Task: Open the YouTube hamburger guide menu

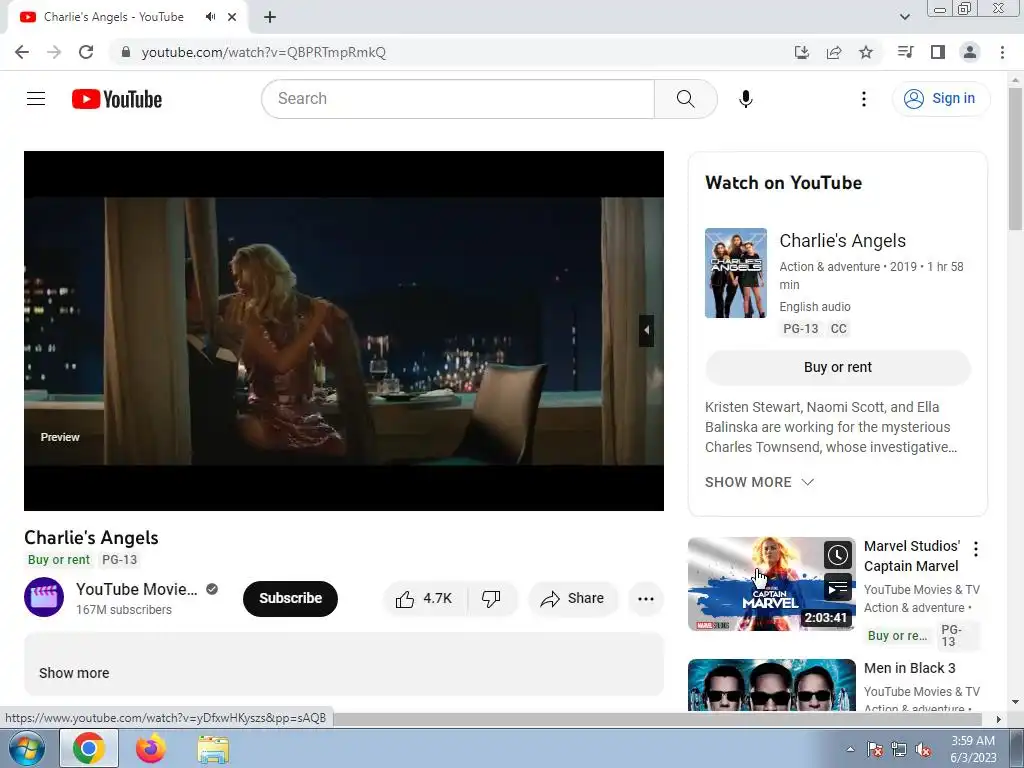Action: (36, 99)
